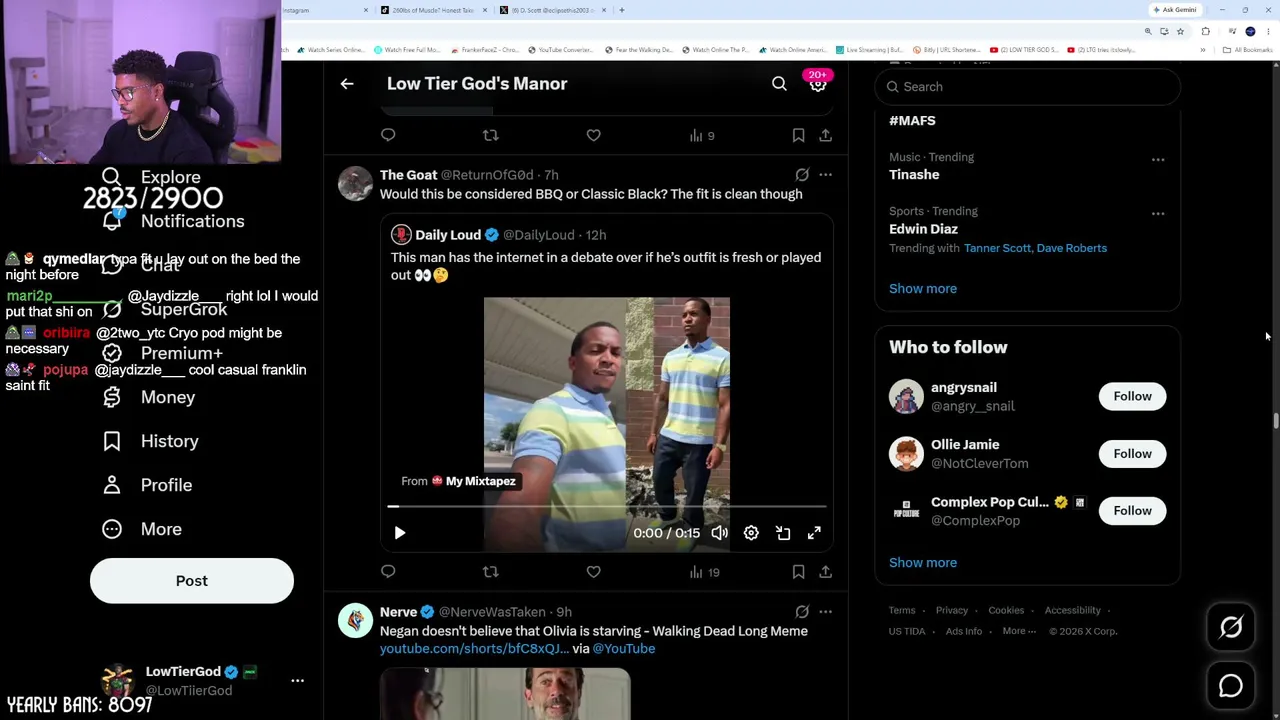This screenshot has height=720, width=1280.
Task: Mute the Daily Loud video
Action: coord(719,533)
